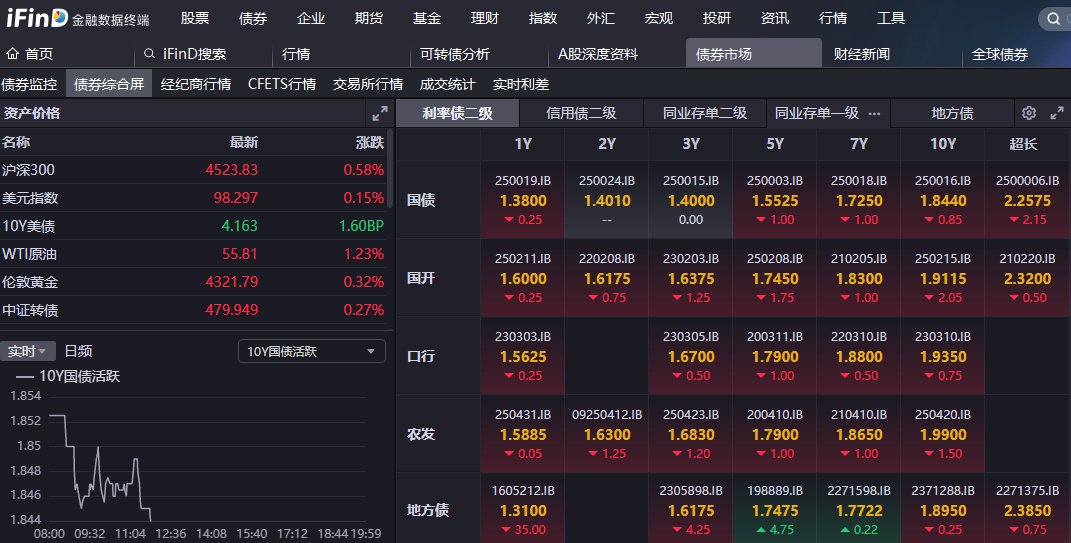Open 农发 2Y cell 09250412.IB

[607, 434]
